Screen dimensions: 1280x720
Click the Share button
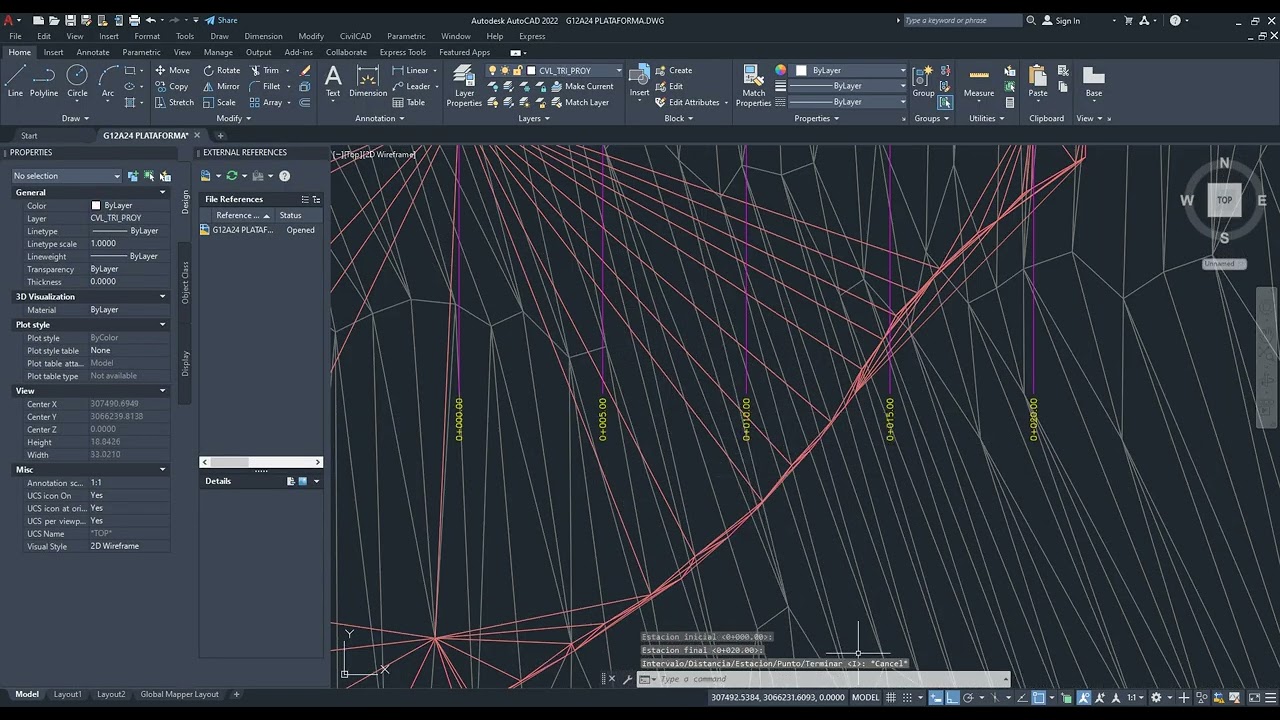pyautogui.click(x=221, y=20)
